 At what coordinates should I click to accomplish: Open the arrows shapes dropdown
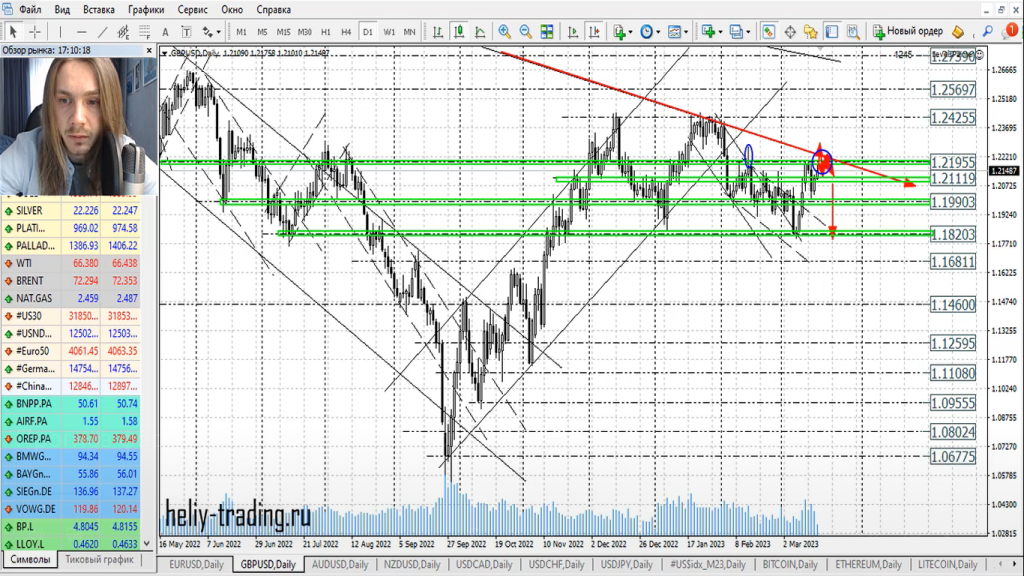coord(212,32)
